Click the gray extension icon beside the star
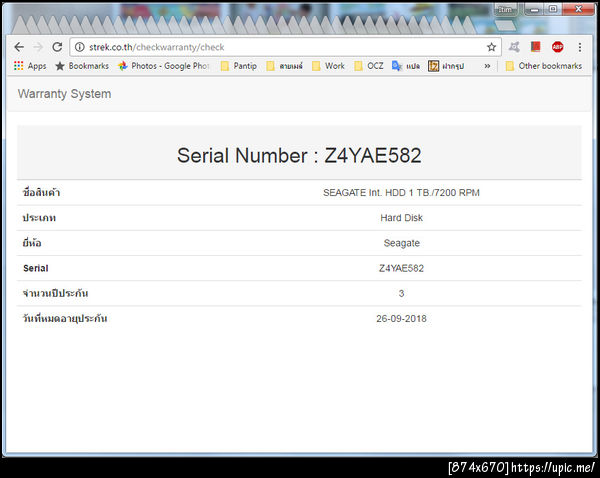600x478 pixels. 514,47
